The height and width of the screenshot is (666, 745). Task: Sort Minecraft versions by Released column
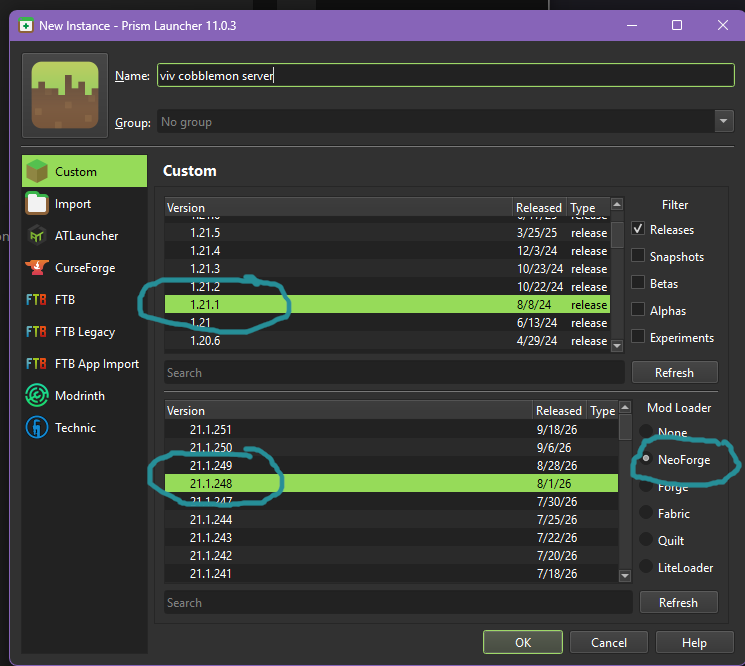(x=539, y=208)
